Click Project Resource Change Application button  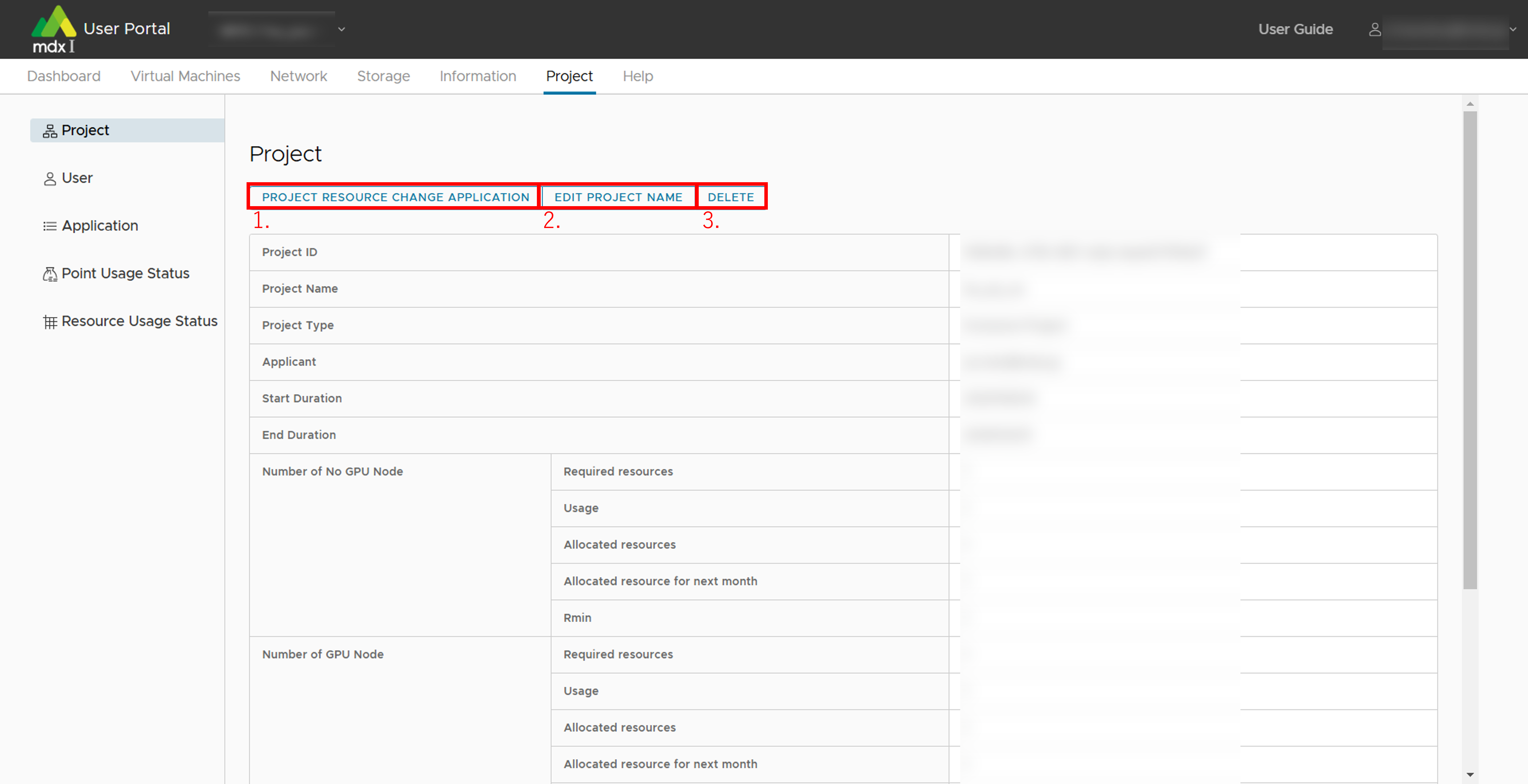pyautogui.click(x=395, y=197)
